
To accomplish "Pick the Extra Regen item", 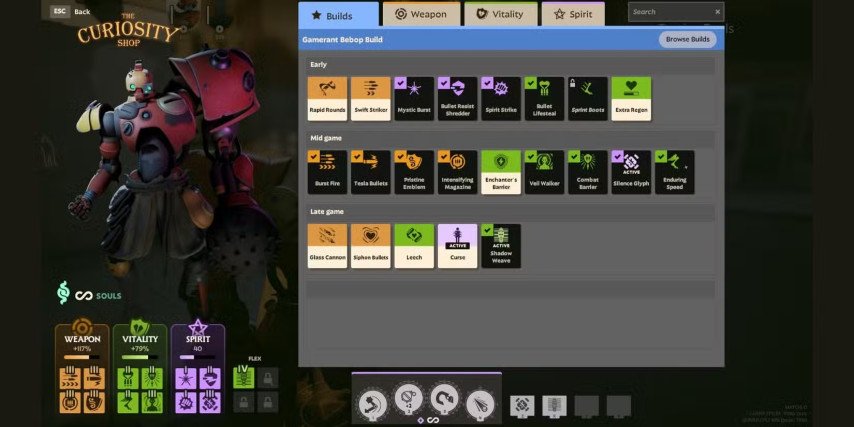I will click(x=631, y=99).
